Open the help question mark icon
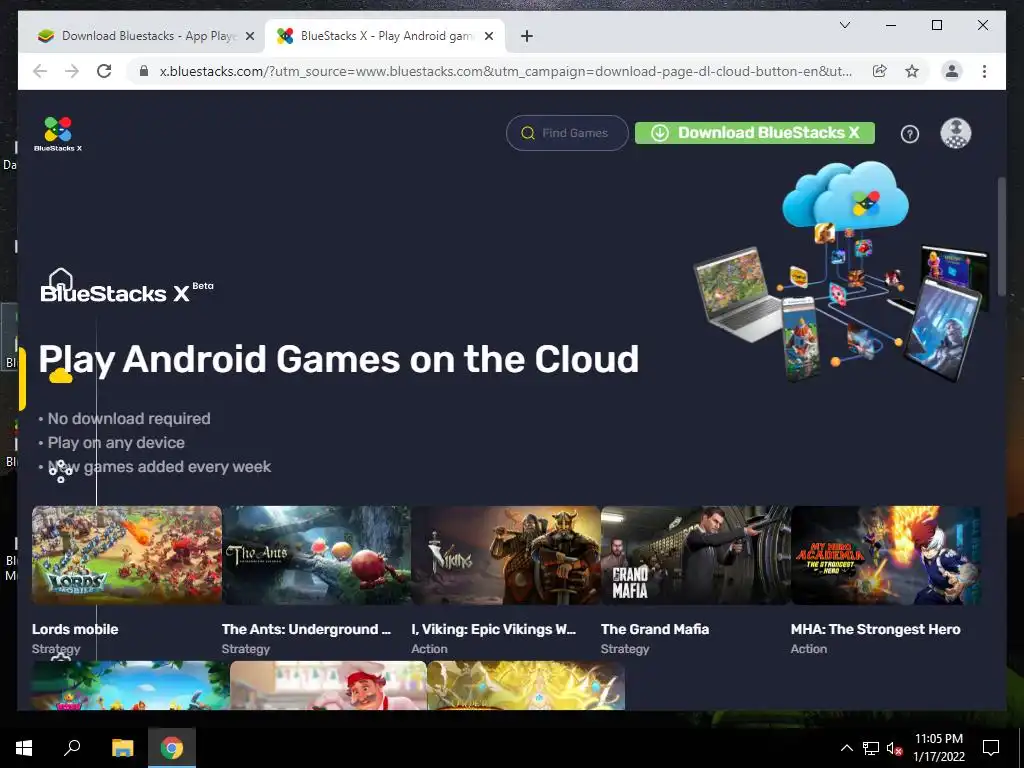 pos(910,134)
